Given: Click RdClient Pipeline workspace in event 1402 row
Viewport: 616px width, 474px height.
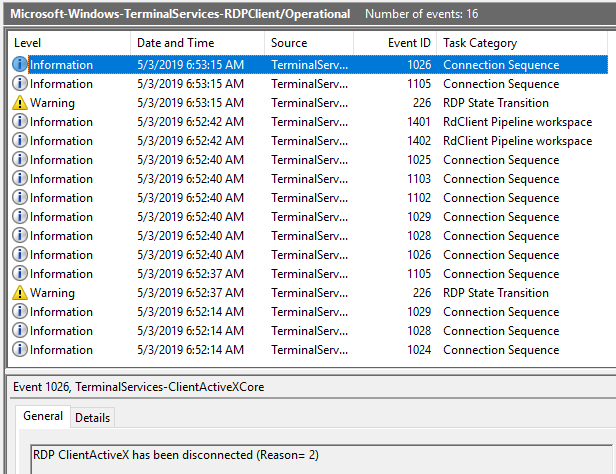Looking at the screenshot, I should click(x=517, y=141).
